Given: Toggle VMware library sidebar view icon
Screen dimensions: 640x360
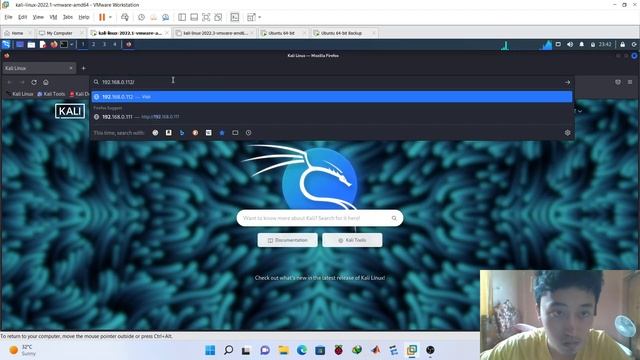Looking at the screenshot, I should click(x=182, y=17).
